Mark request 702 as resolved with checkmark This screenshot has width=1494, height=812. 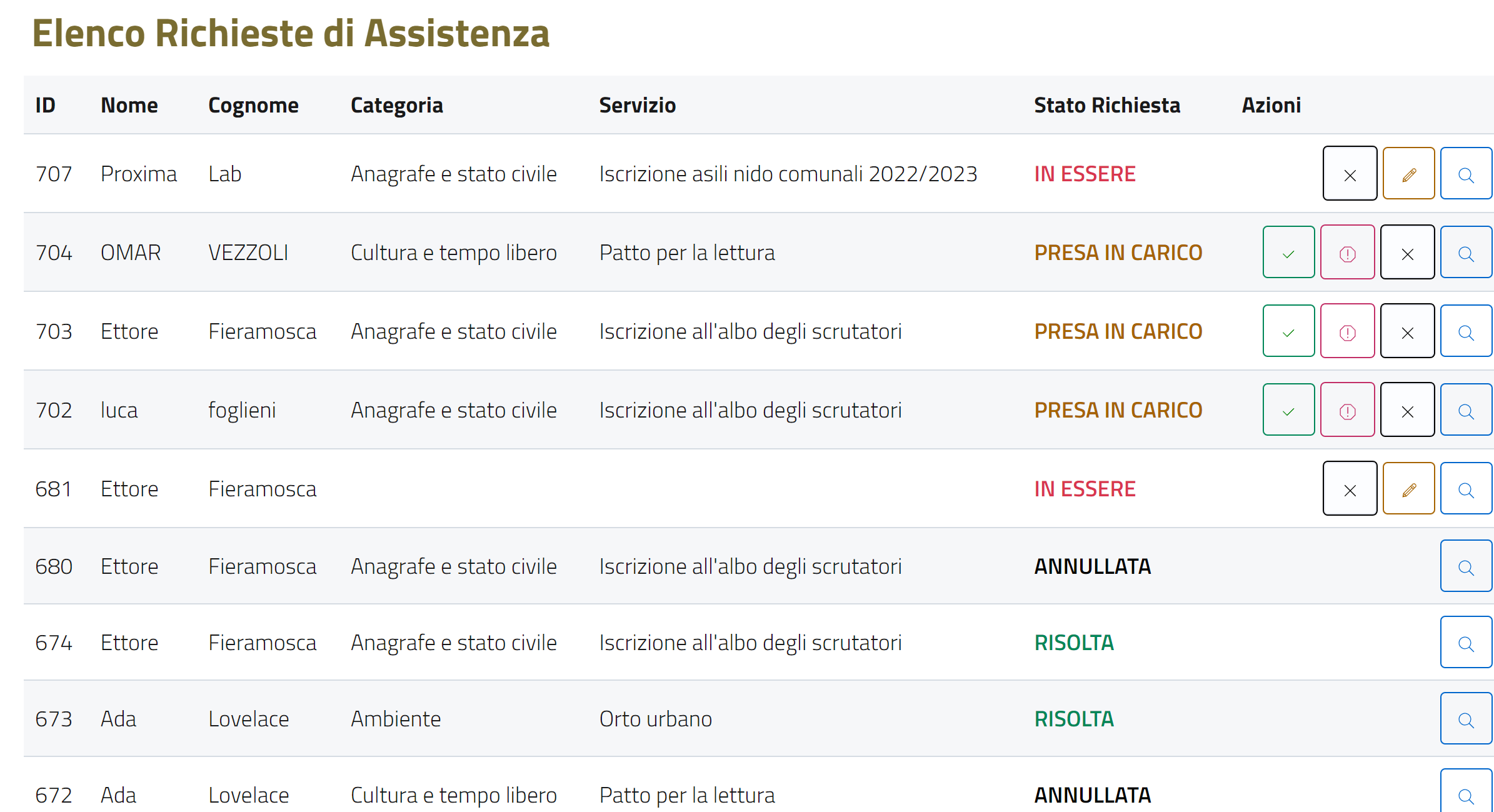click(x=1288, y=410)
